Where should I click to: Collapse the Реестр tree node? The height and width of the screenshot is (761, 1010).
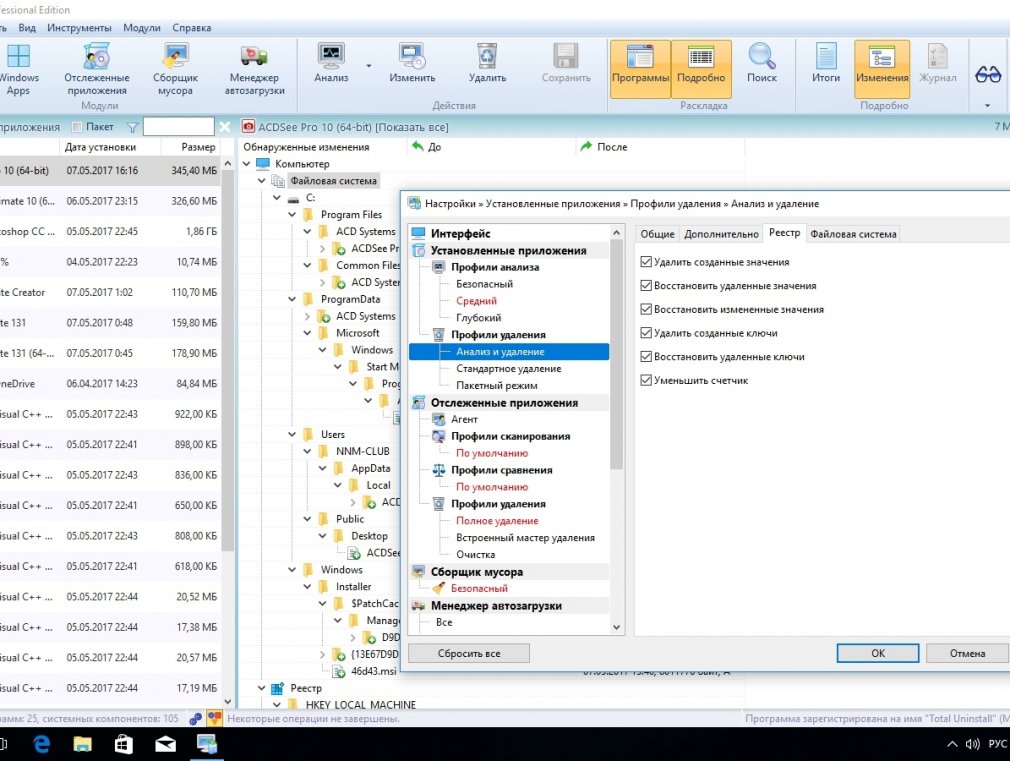(x=262, y=688)
